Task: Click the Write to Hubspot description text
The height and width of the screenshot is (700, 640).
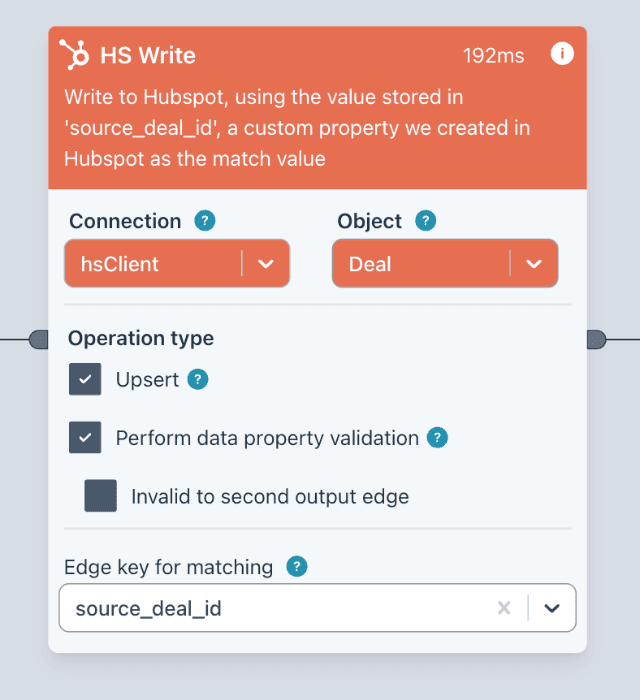Action: 297,128
